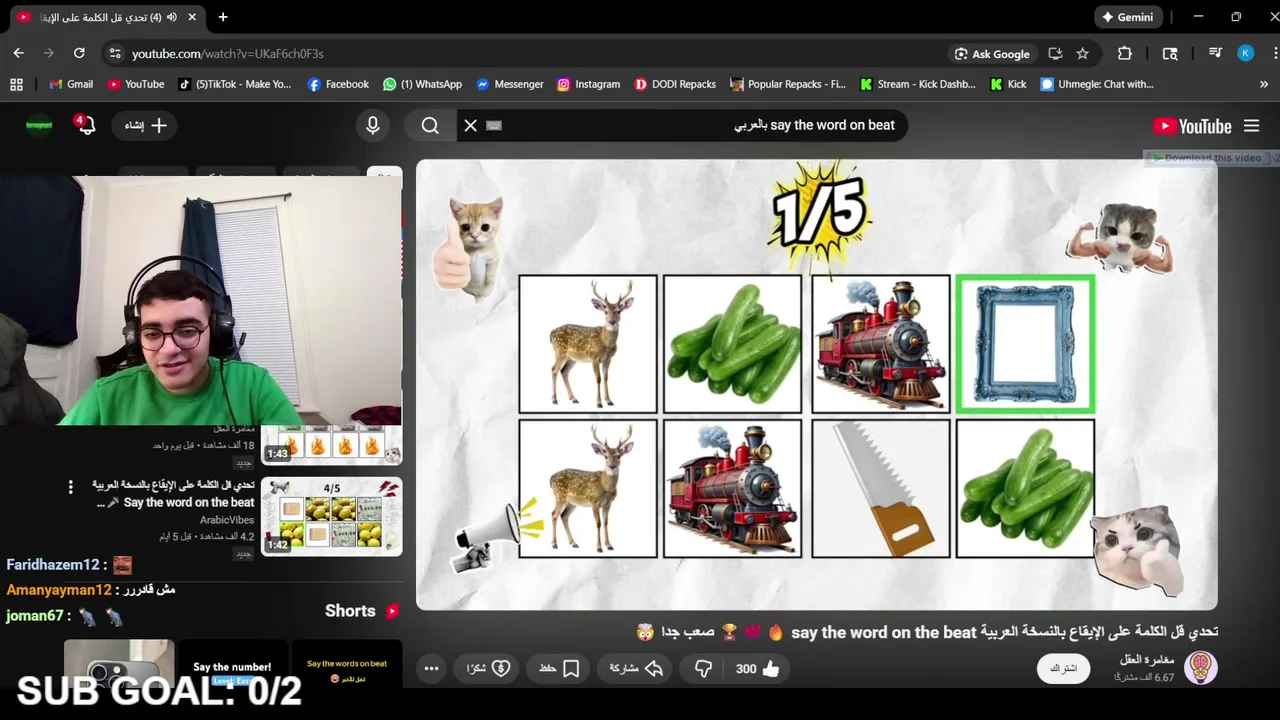Click the Download this video overlay button
The image size is (1280, 720).
click(x=1207, y=158)
